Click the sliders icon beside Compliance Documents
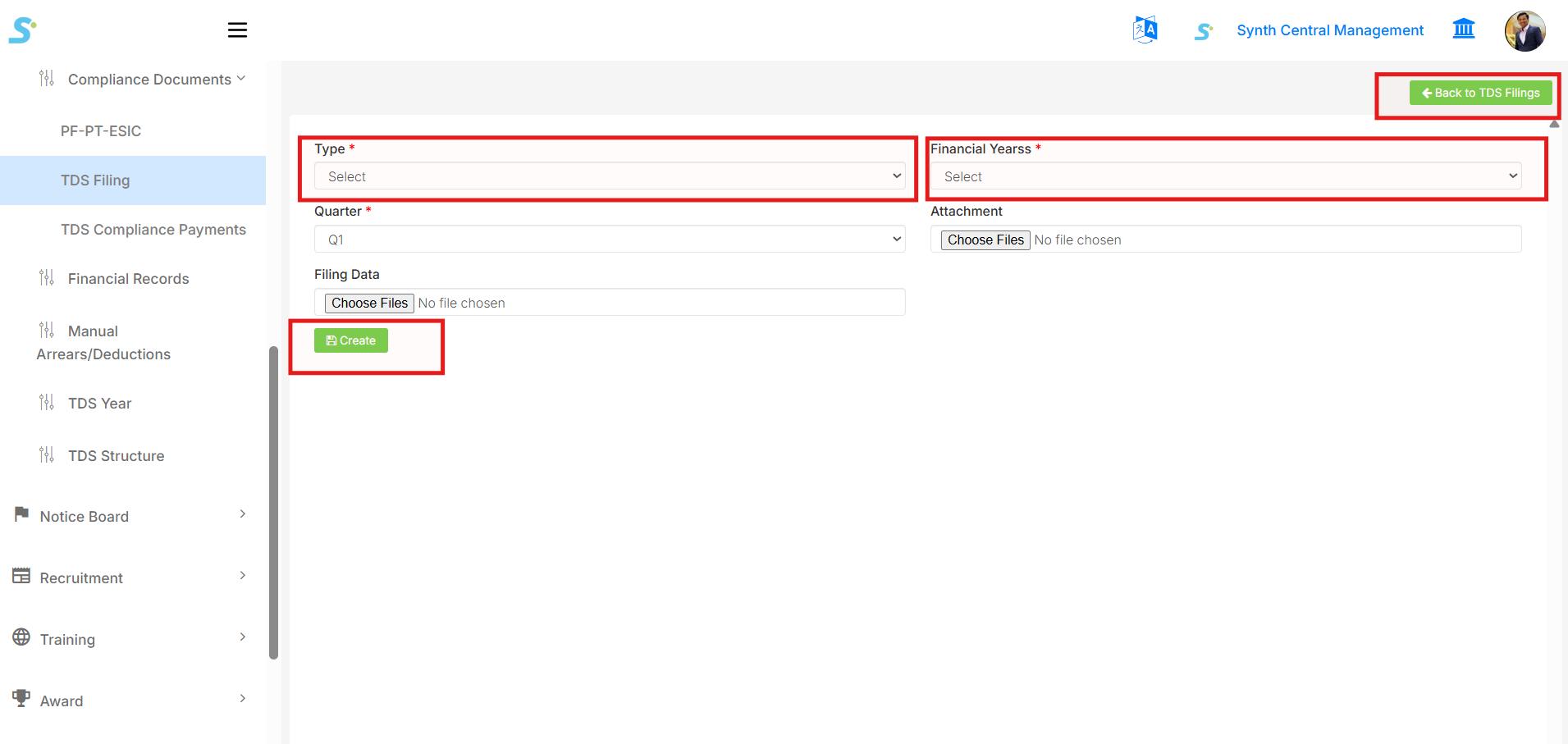The width and height of the screenshot is (1568, 744). coord(47,77)
